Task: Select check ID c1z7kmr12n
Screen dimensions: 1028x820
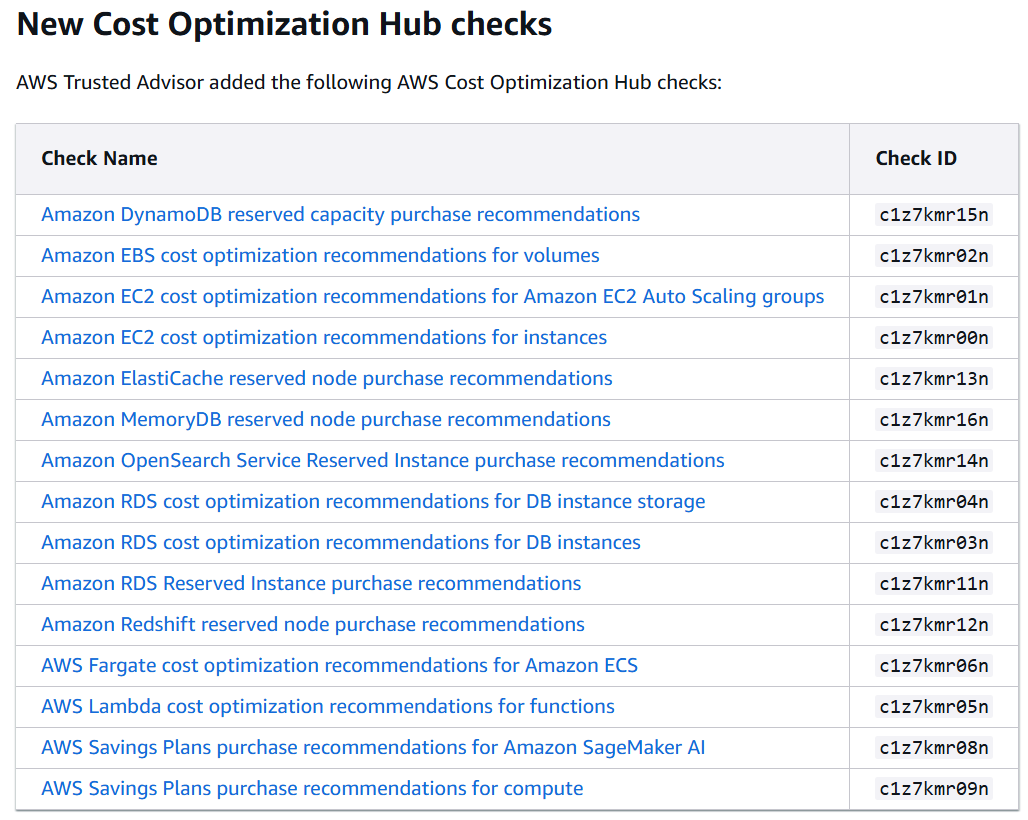Action: [x=934, y=625]
